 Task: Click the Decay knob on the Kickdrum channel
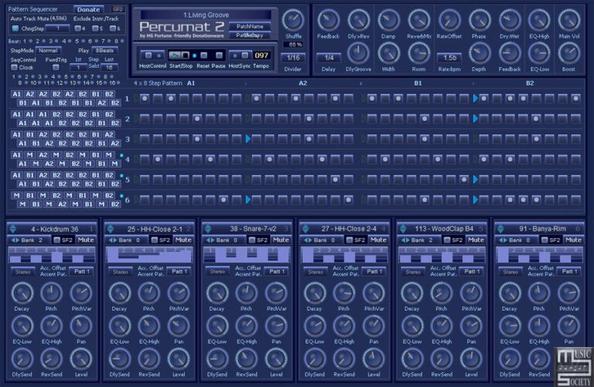click(22, 293)
